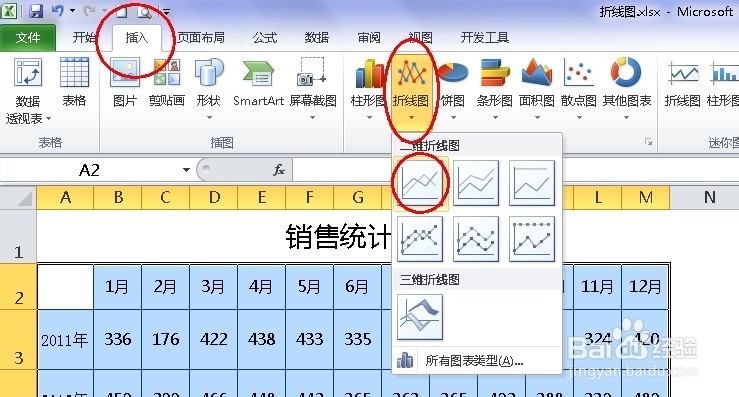Select the 插入 (Insert) tab
Viewport: 739px width, 397px height.
(137, 38)
